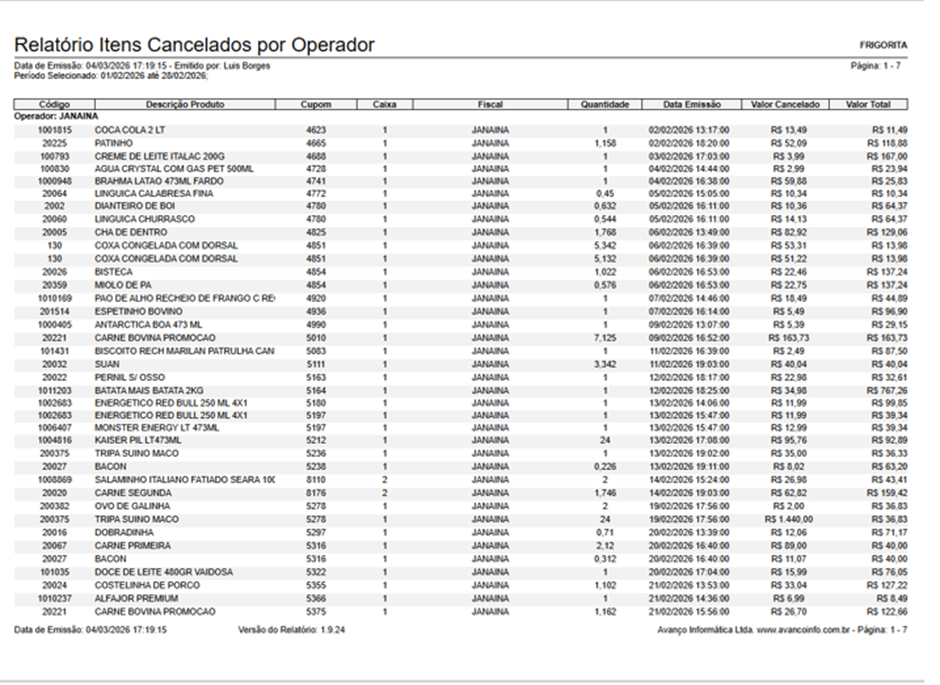940x685 pixels.
Task: Click the Data Emissão column header
Action: tap(692, 104)
